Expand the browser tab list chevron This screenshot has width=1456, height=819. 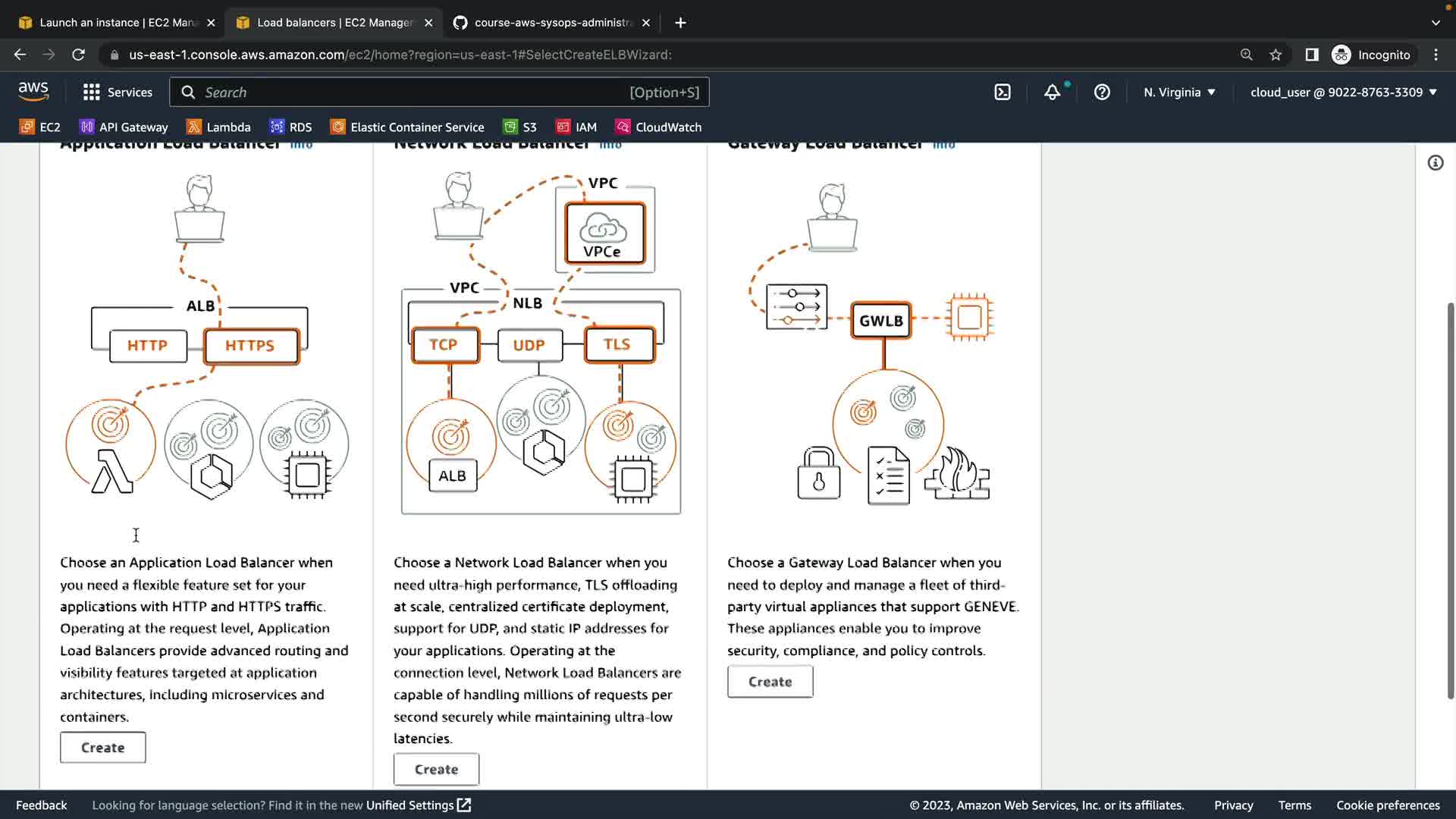1436,23
